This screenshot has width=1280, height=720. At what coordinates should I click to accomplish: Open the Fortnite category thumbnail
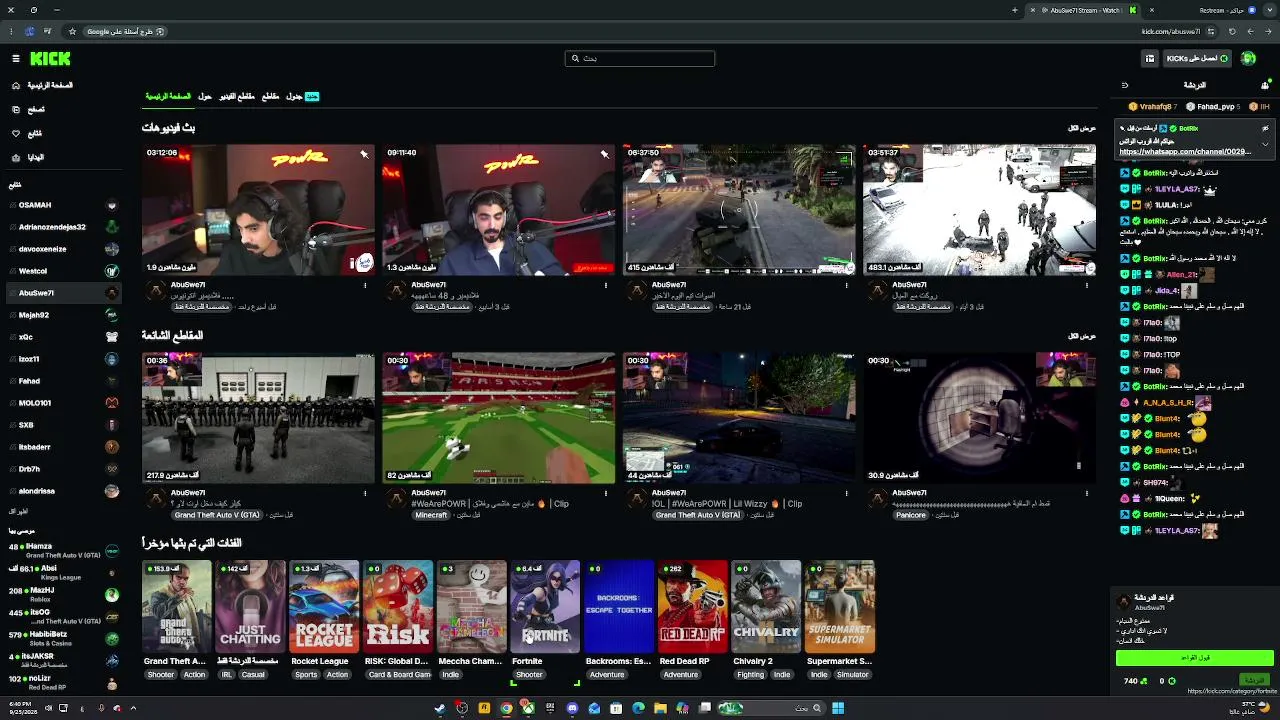click(545, 606)
